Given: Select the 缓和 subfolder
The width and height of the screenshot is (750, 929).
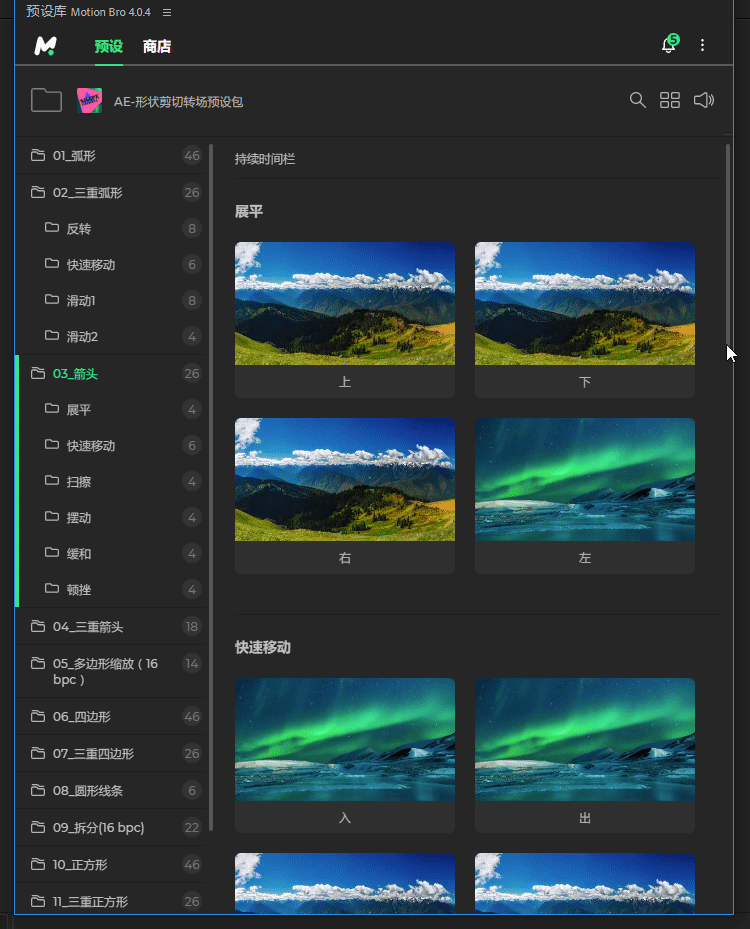Looking at the screenshot, I should (111, 554).
